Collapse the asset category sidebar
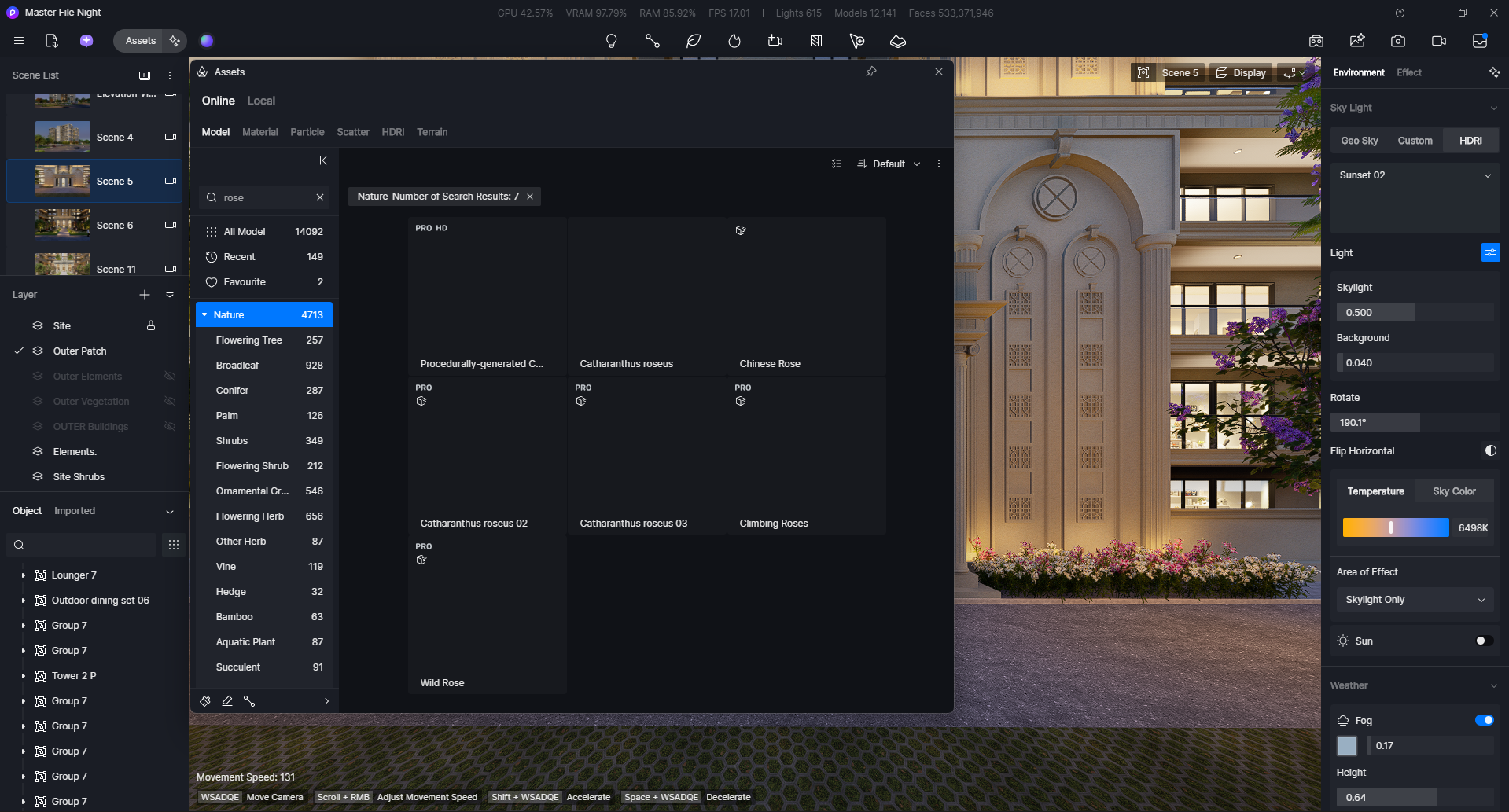Image resolution: width=1509 pixels, height=812 pixels. point(322,160)
